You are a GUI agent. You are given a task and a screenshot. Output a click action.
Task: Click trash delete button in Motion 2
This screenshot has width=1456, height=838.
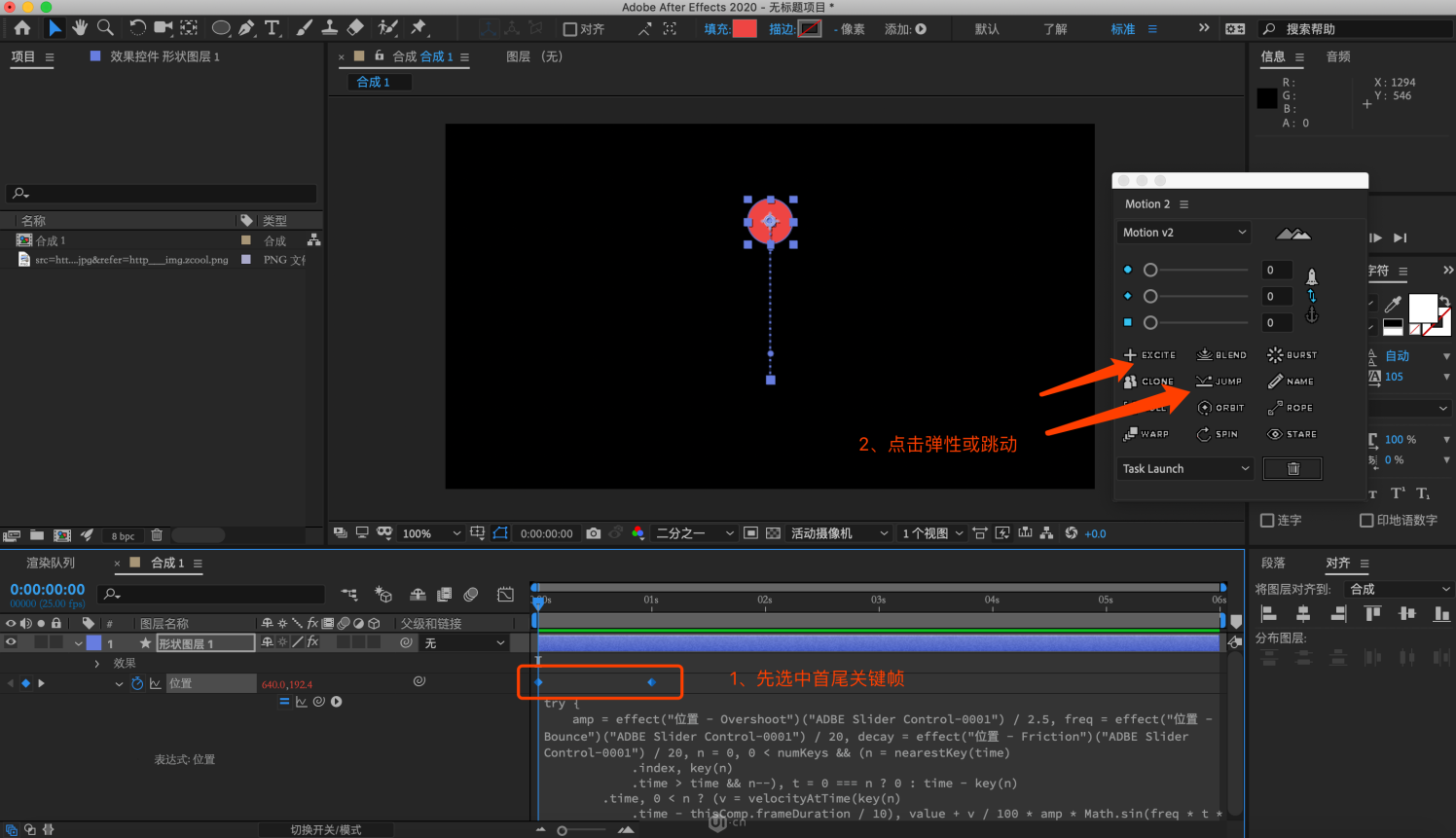1292,469
